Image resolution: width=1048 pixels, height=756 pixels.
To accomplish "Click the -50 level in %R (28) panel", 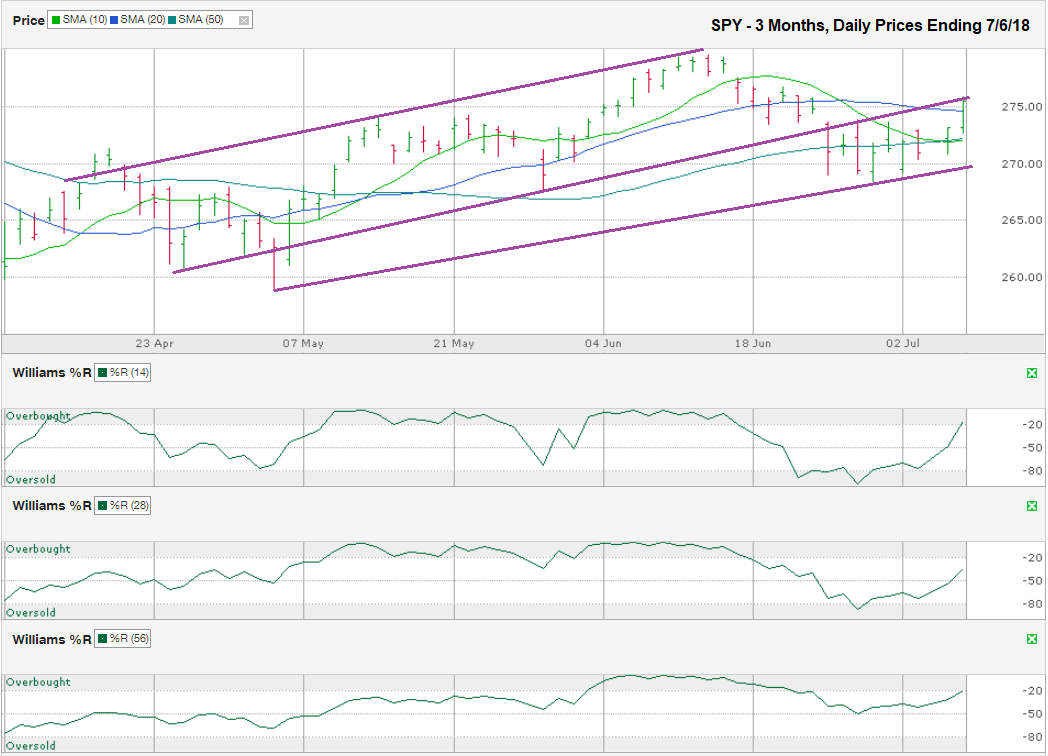I will 1032,581.
